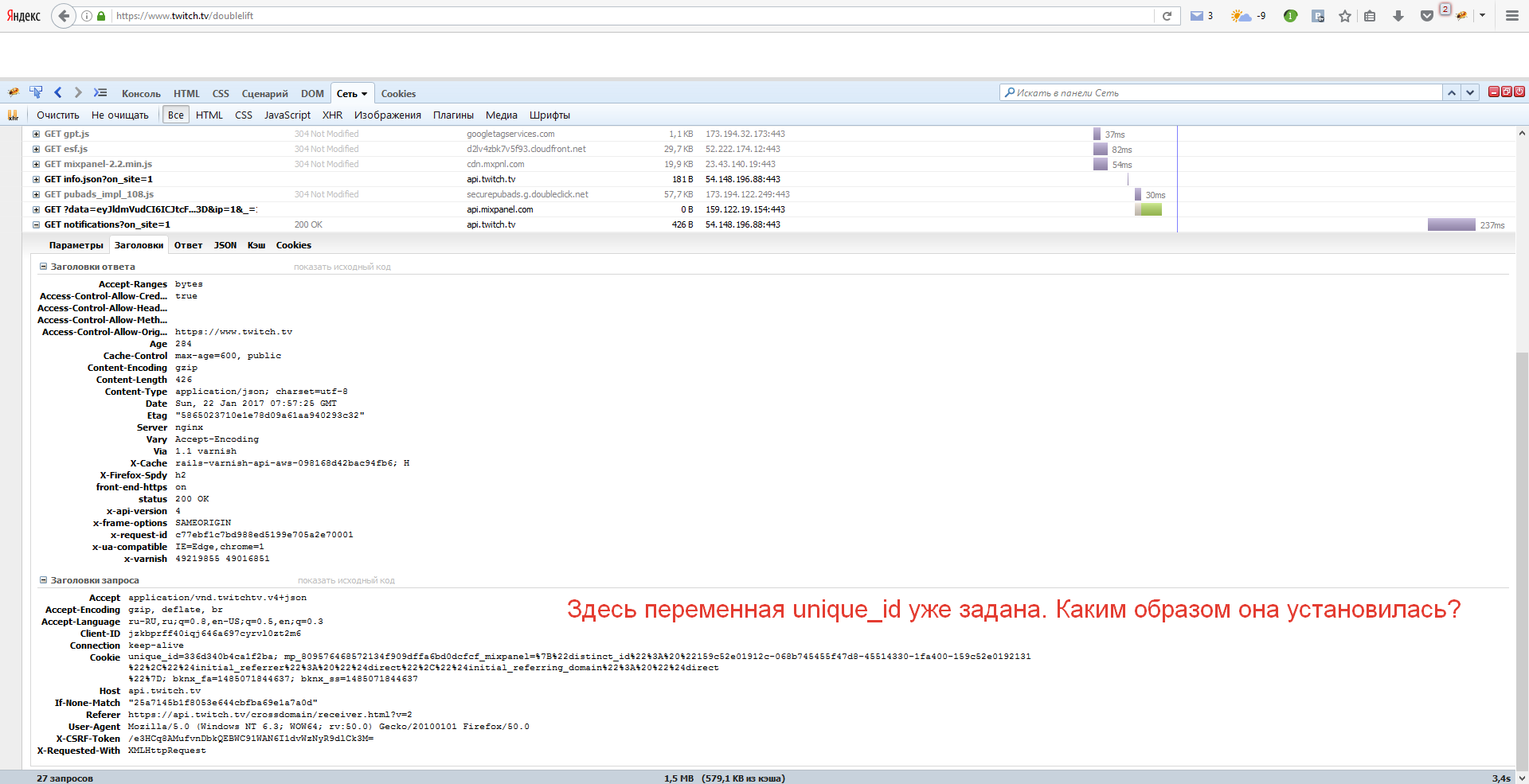This screenshot has height=784, width=1529.
Task: Open the Yandex mail icon showing 3
Action: click(x=1202, y=16)
